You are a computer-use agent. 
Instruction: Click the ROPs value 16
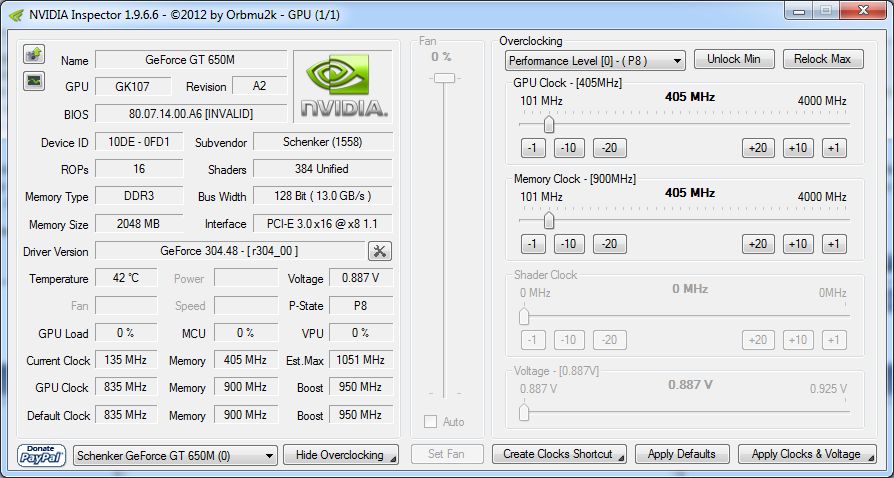pos(139,169)
